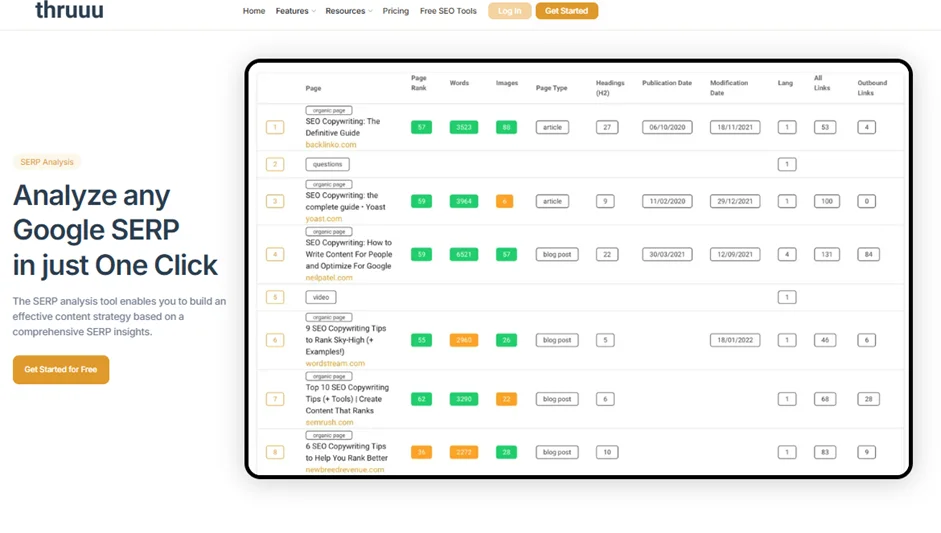This screenshot has height=533, width=941.
Task: Expand the Resources dropdown menu
Action: (x=349, y=11)
